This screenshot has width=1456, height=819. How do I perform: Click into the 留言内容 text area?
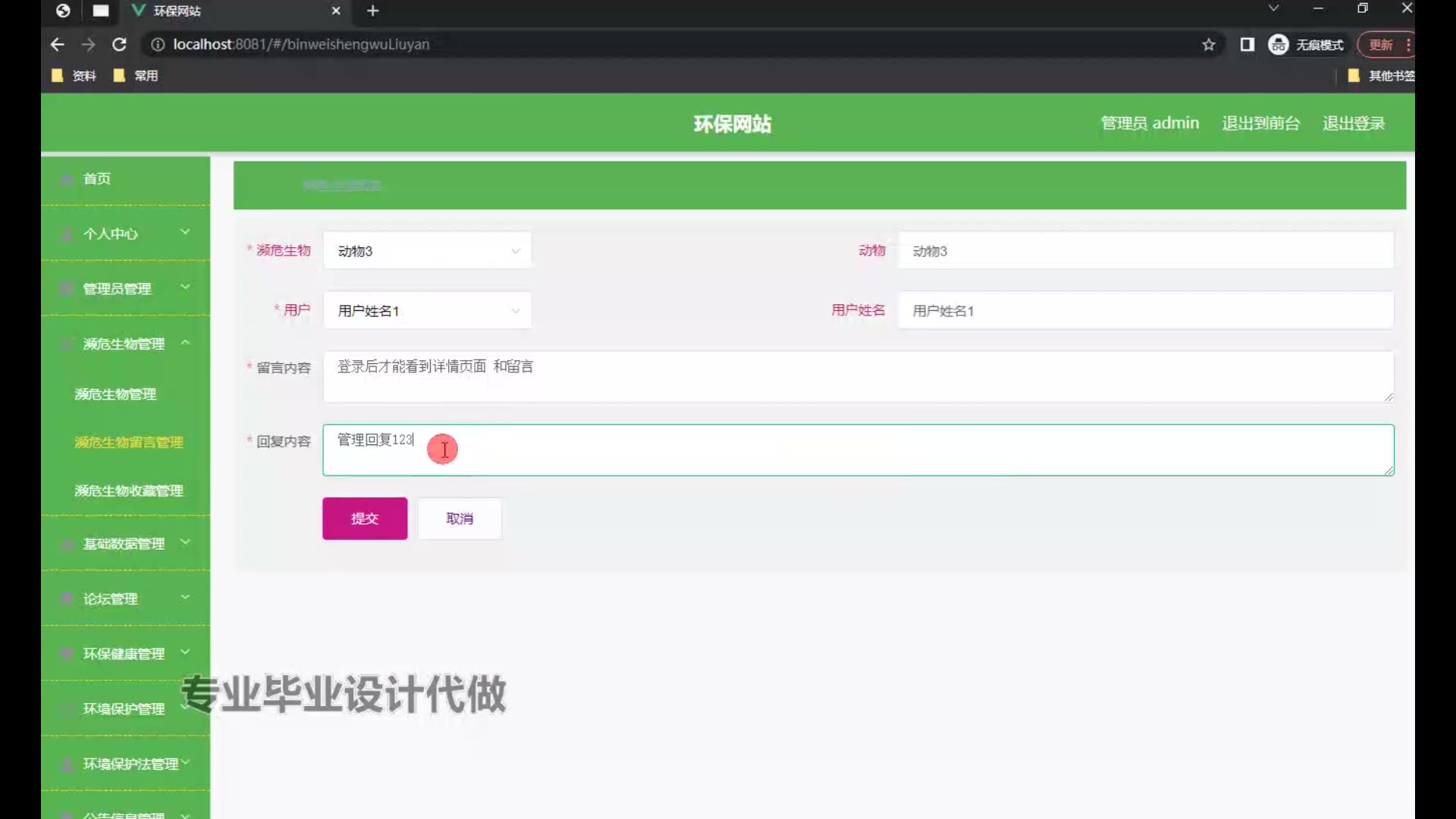click(857, 377)
